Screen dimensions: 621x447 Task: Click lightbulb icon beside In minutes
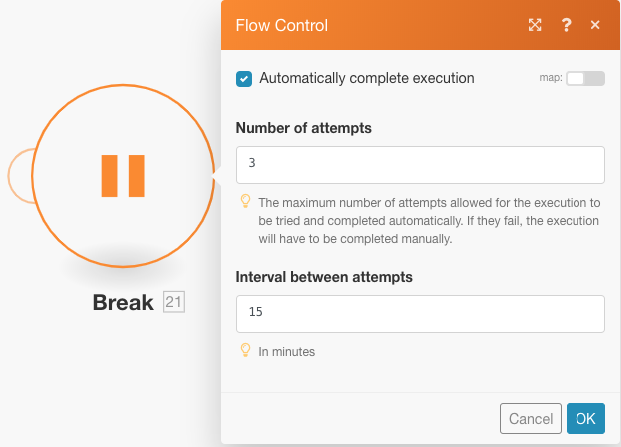[x=246, y=350]
